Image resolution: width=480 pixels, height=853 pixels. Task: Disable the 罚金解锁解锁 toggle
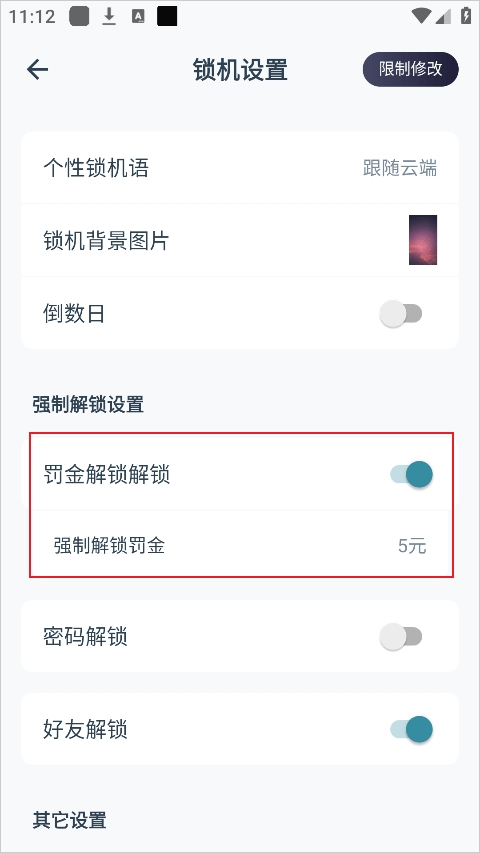pos(411,474)
